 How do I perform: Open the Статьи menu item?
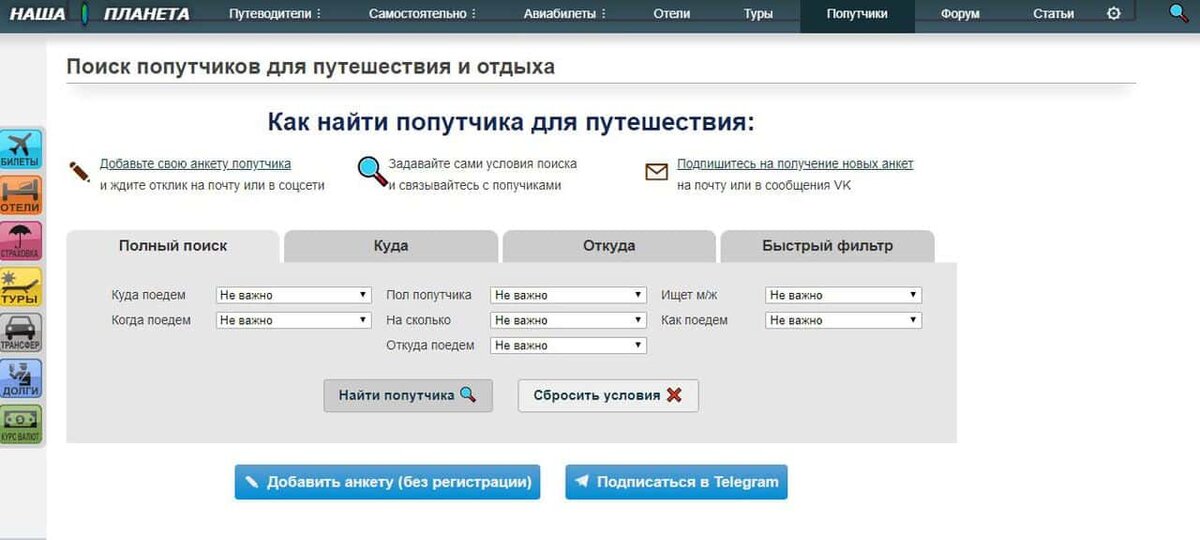click(x=1053, y=14)
